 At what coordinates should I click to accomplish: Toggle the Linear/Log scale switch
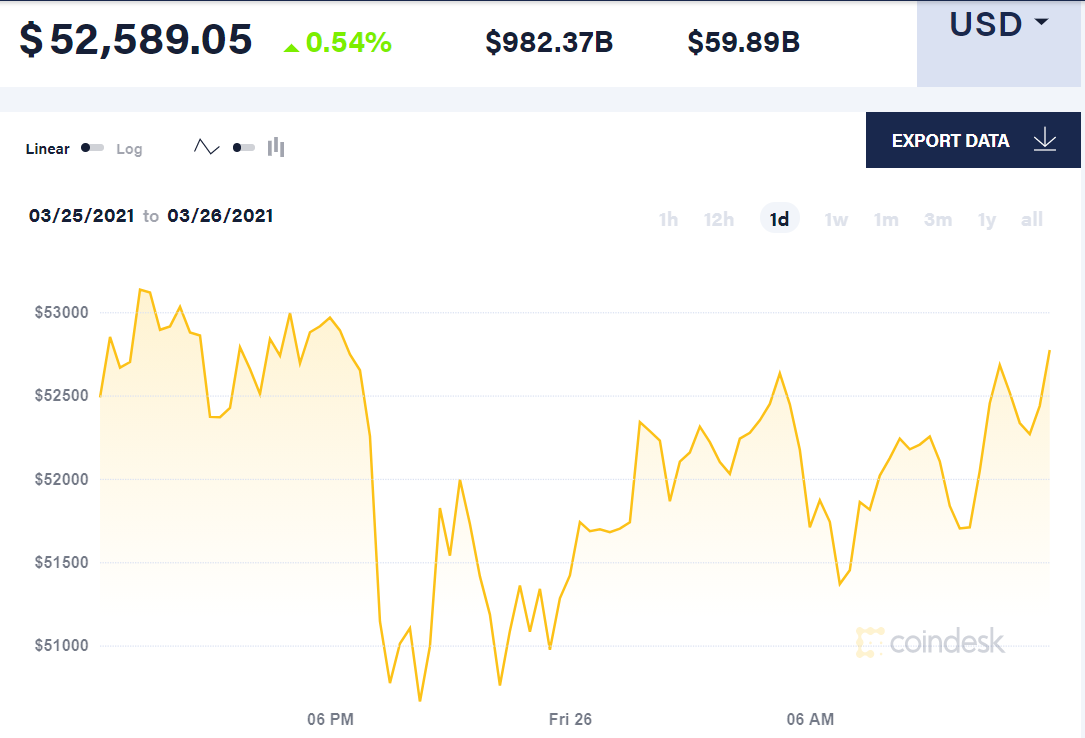pyautogui.click(x=91, y=146)
